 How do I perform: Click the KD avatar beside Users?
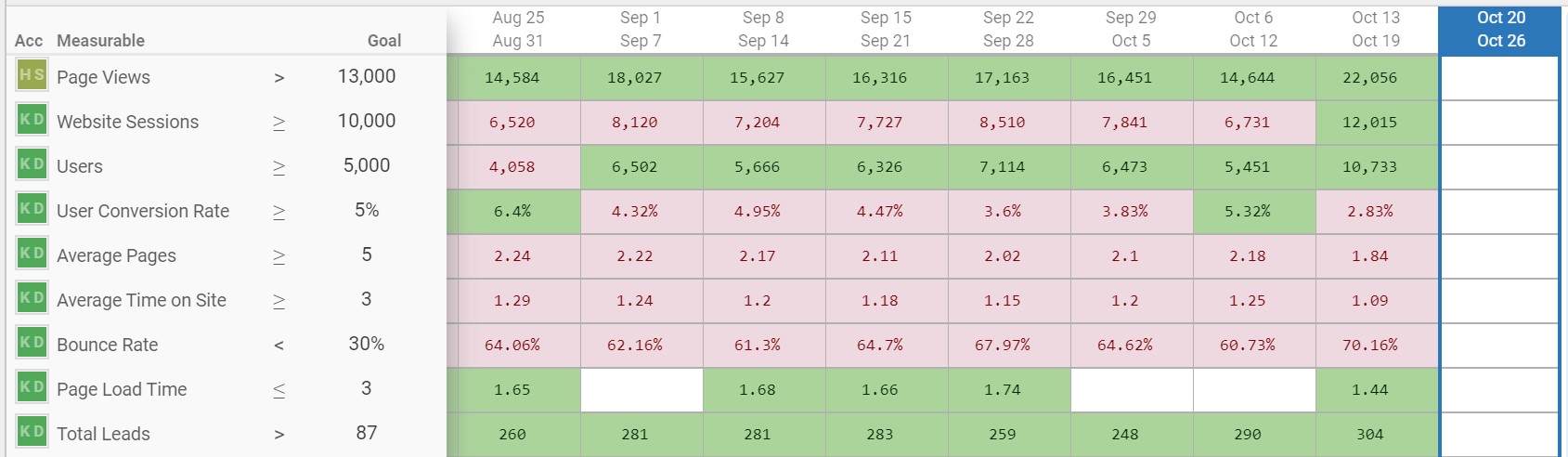[x=32, y=164]
